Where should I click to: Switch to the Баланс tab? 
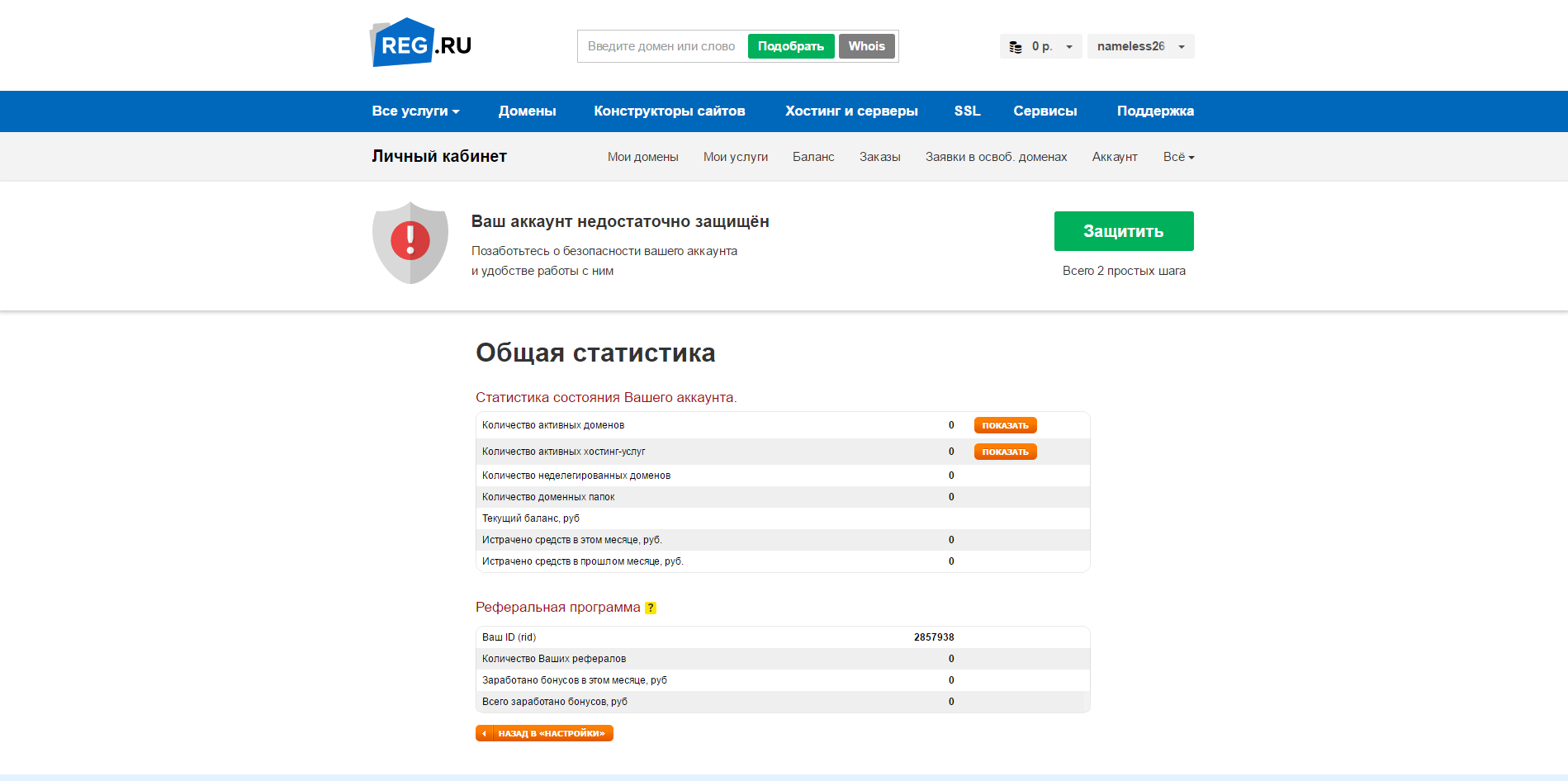pos(813,156)
